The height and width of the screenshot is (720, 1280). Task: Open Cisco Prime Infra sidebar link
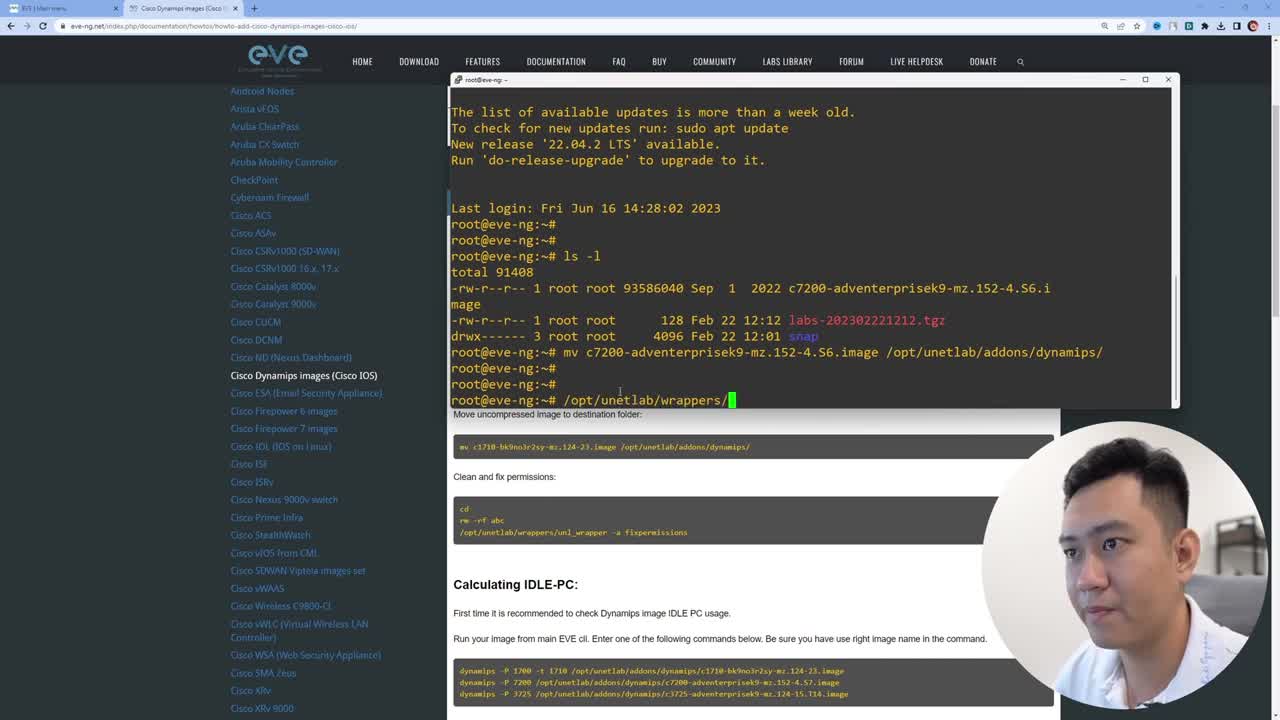[x=267, y=518]
